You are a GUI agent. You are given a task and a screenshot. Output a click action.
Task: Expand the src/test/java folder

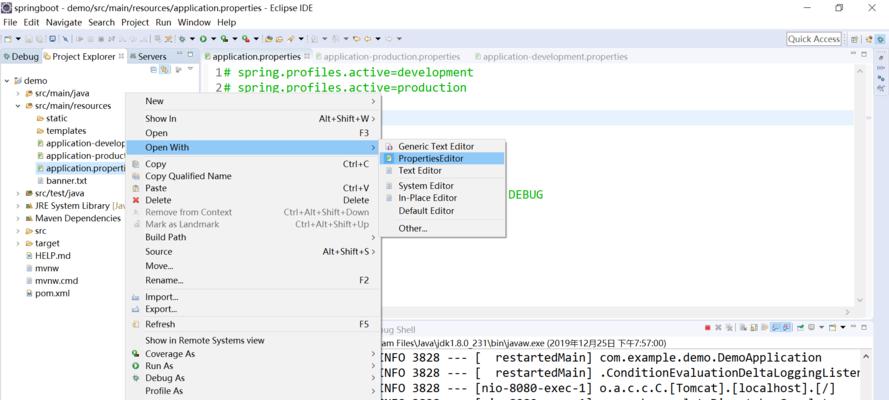[x=18, y=193]
